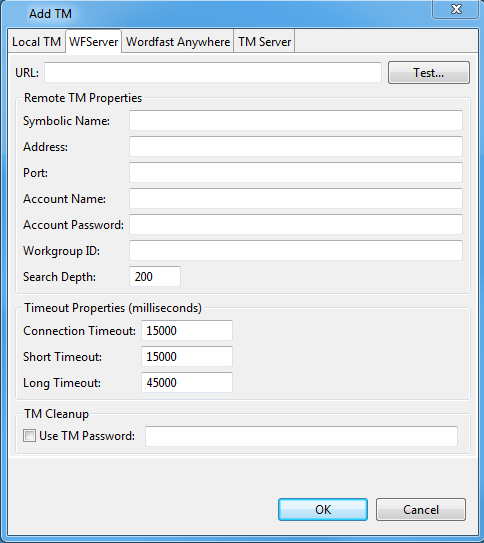Viewport: 484px width, 543px height.
Task: Focus the Account Password field
Action: [296, 224]
